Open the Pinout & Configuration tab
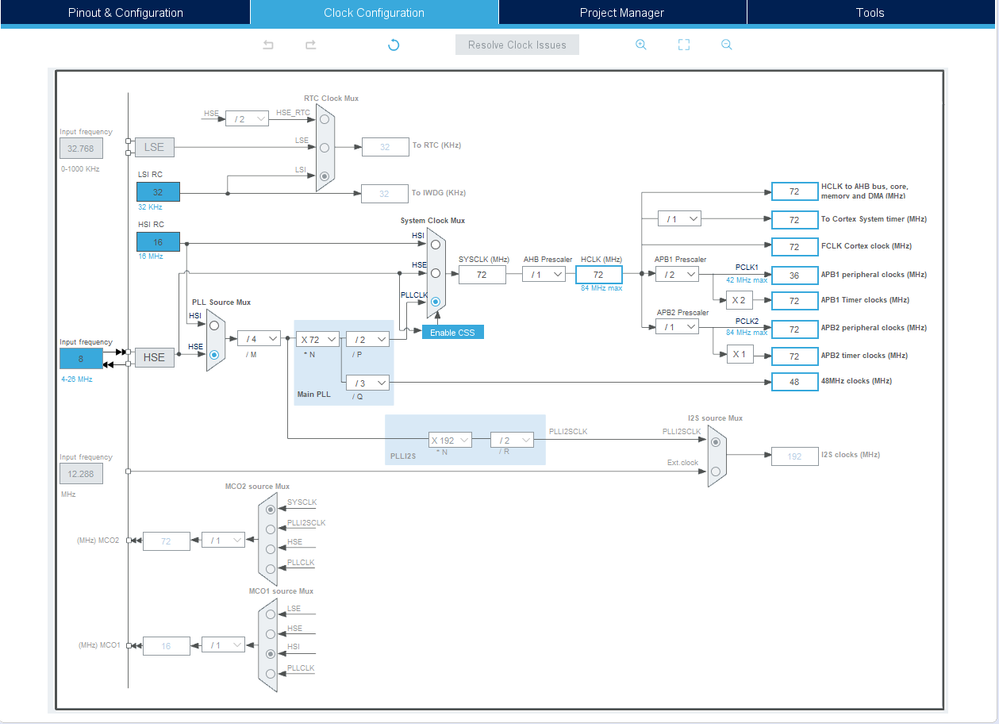 pos(126,13)
